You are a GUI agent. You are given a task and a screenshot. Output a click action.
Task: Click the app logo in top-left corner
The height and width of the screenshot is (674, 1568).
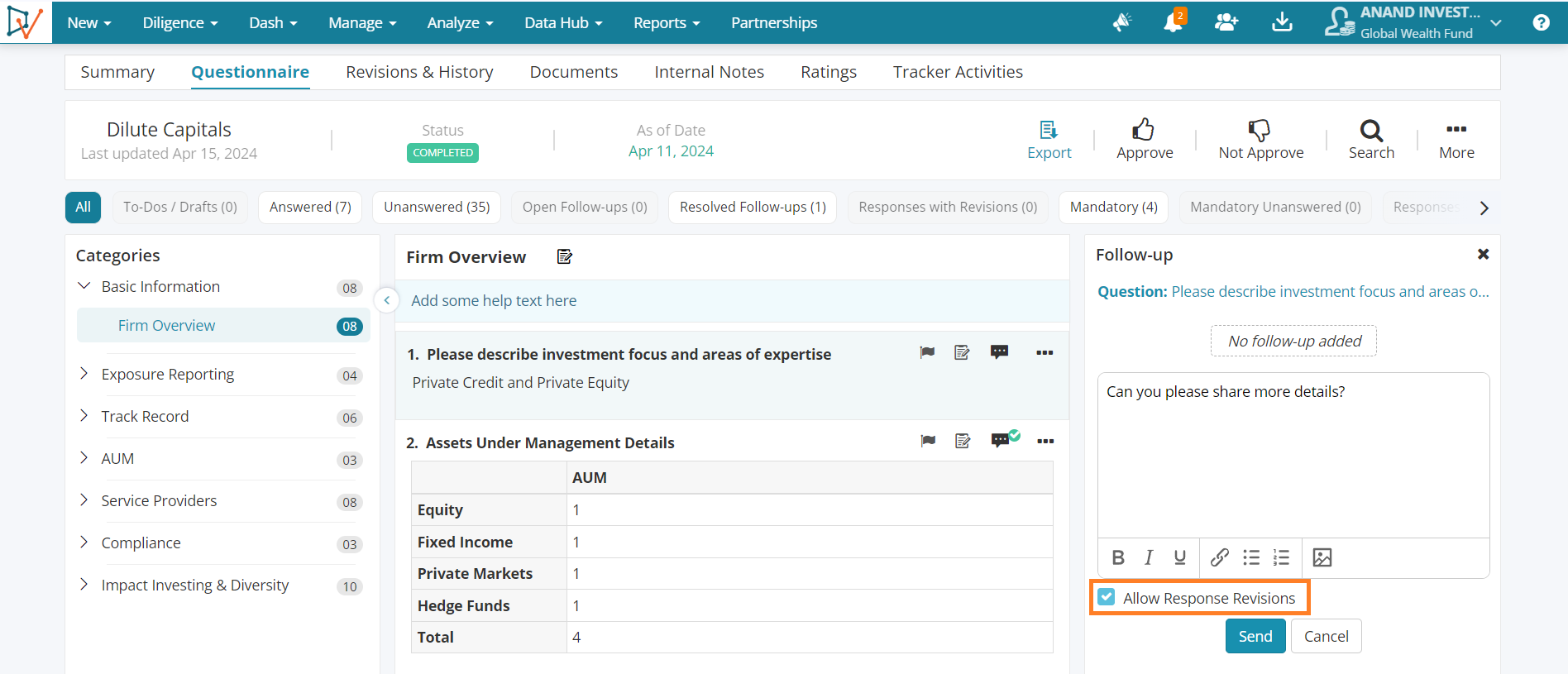click(x=25, y=22)
